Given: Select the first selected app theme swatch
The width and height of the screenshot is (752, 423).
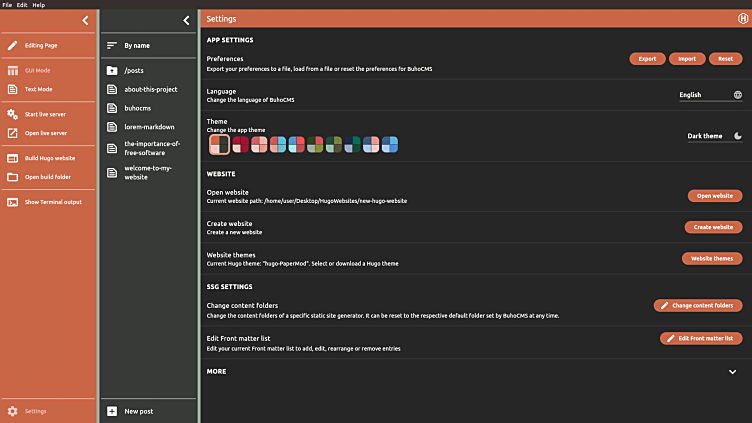Looking at the screenshot, I should (x=220, y=144).
